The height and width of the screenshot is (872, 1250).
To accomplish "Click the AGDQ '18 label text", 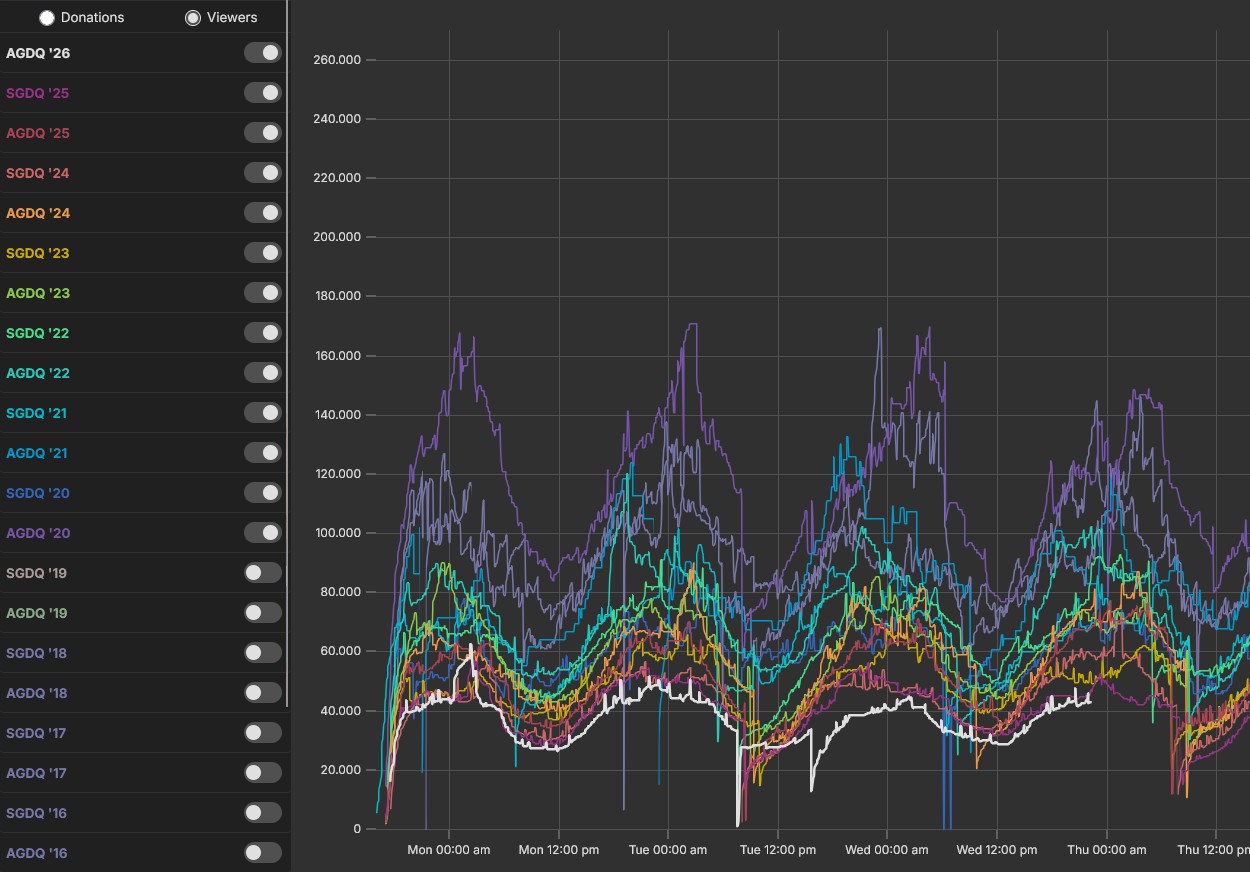I will [x=37, y=693].
